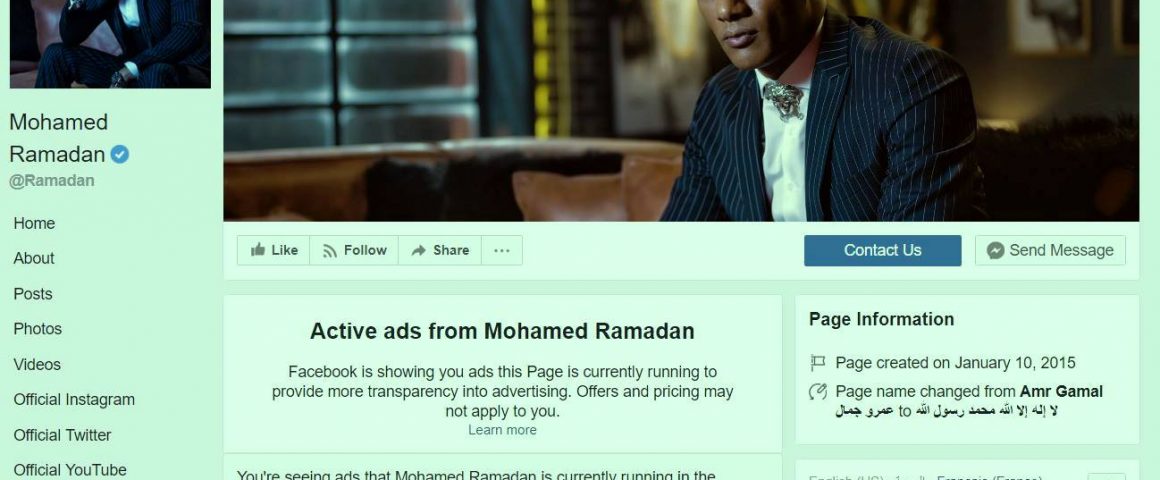Open the Learn more link

point(502,430)
